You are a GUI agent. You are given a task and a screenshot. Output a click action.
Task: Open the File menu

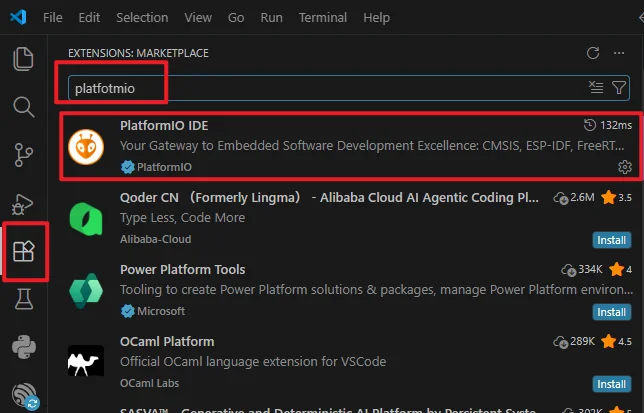(53, 18)
